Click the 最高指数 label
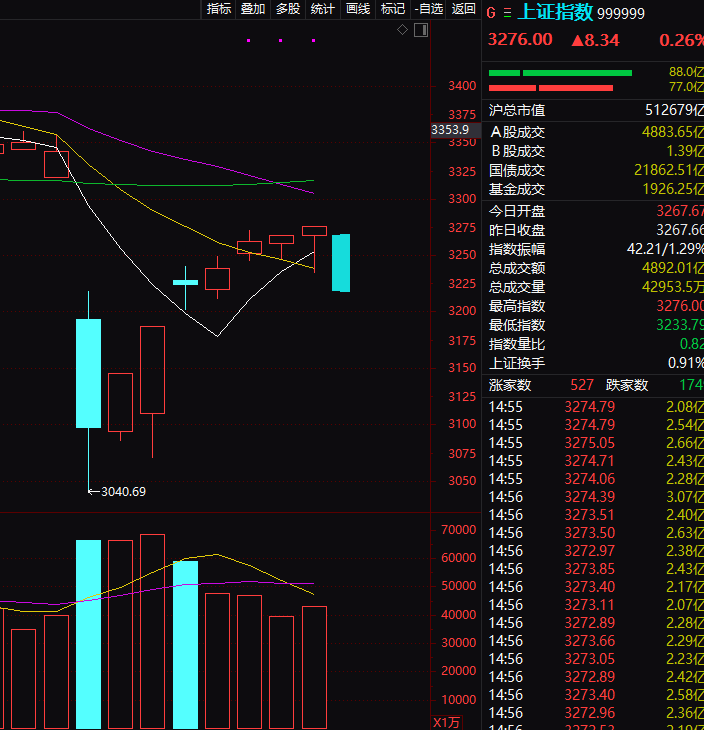This screenshot has width=704, height=730. [517, 306]
